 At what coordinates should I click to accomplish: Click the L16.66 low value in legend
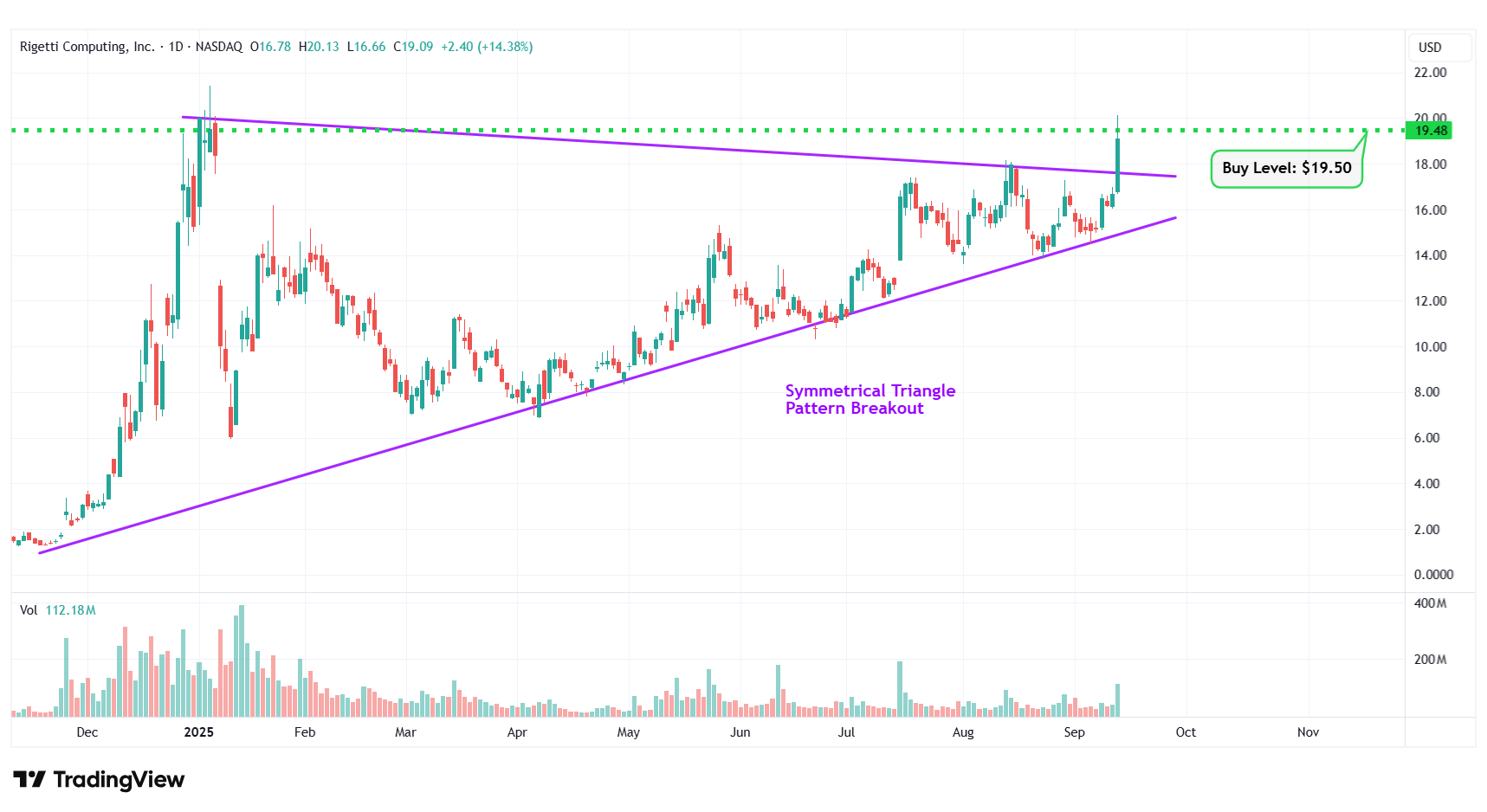coord(366,47)
